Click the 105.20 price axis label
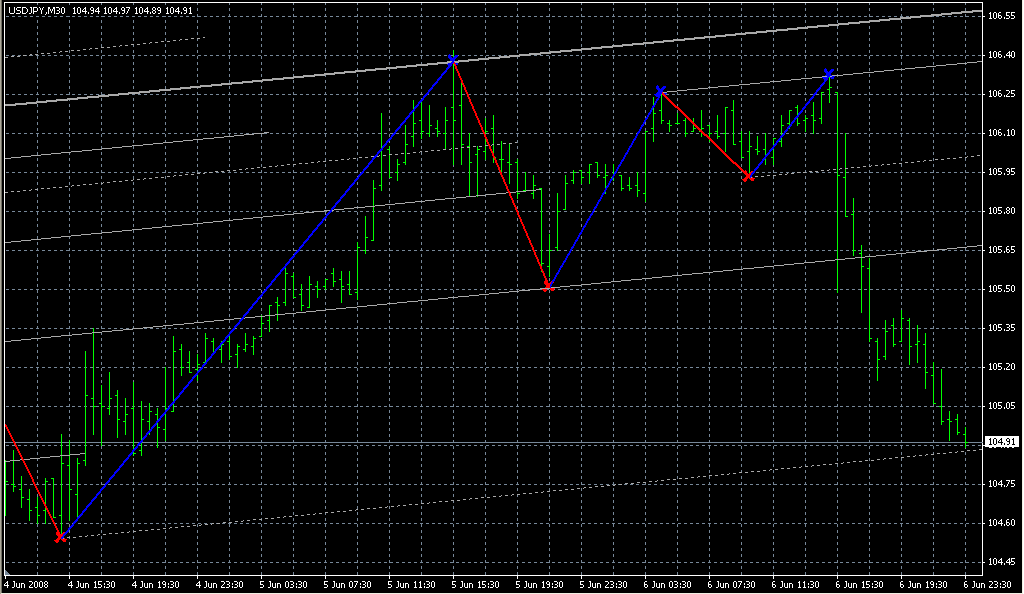The image size is (1024, 594). pyautogui.click(x=1001, y=367)
